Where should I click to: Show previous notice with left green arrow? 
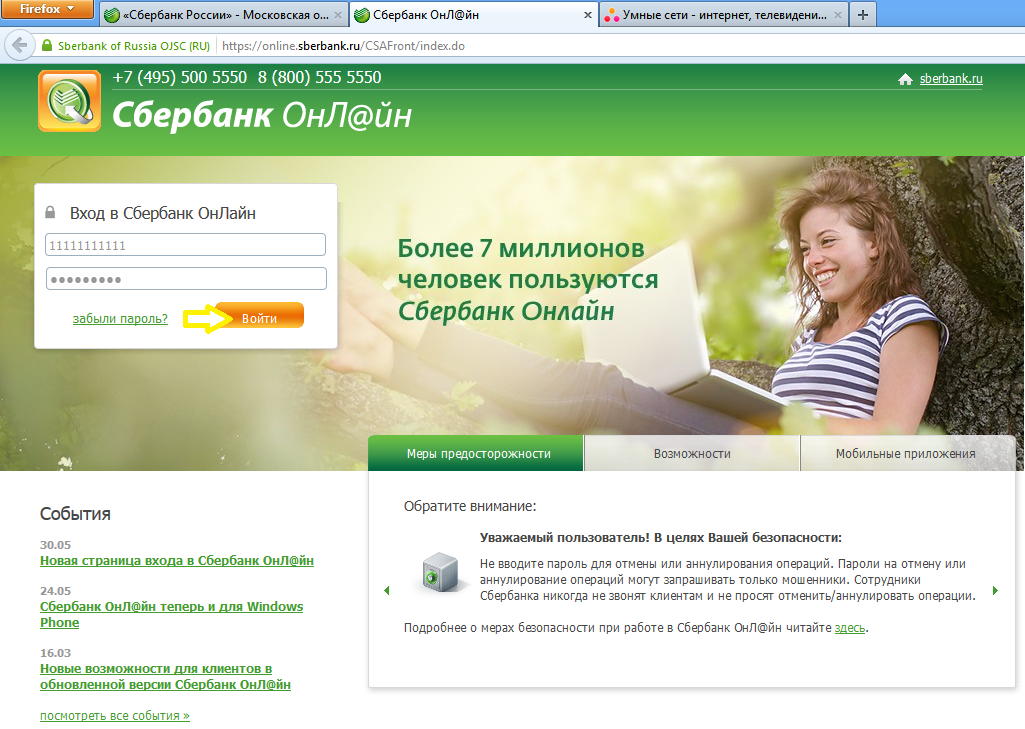[387, 591]
